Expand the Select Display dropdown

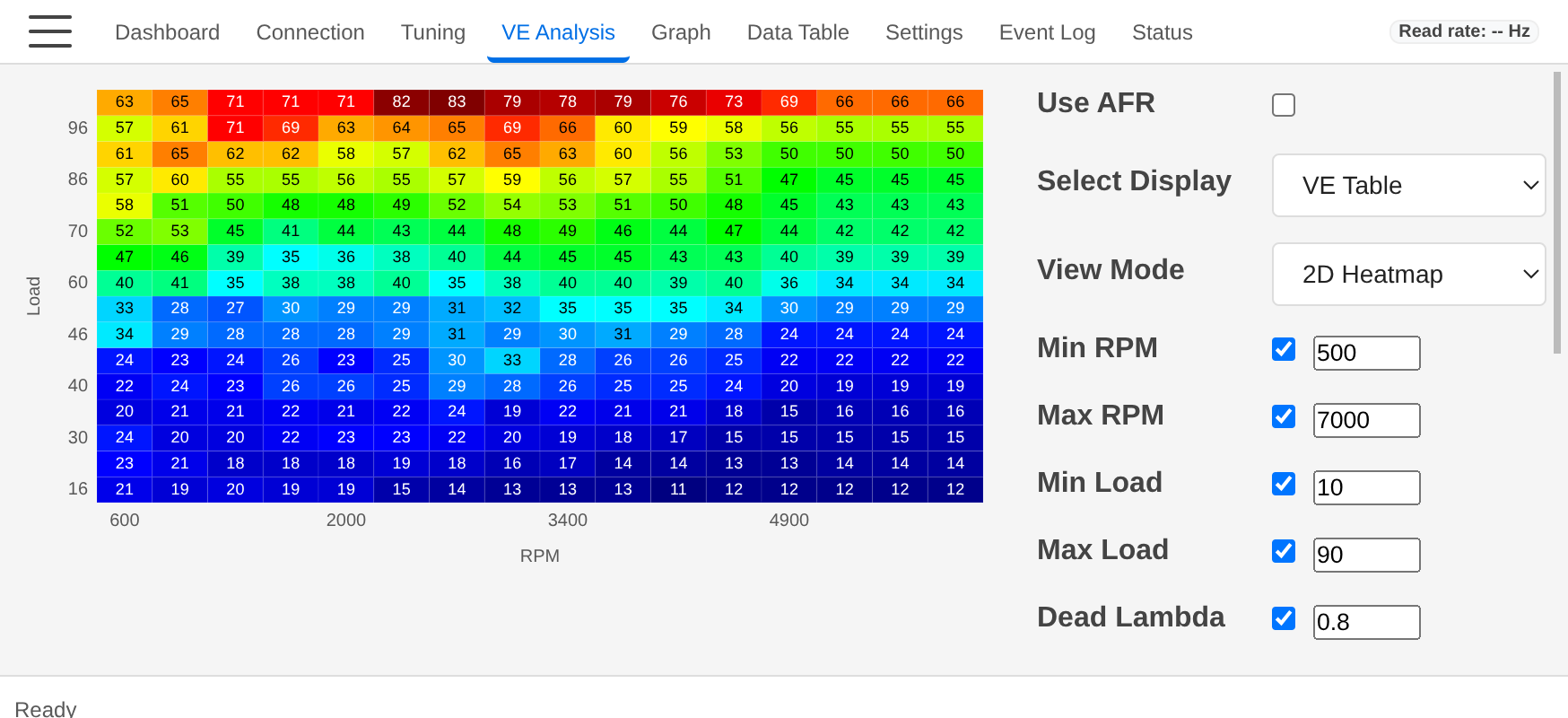[1408, 185]
